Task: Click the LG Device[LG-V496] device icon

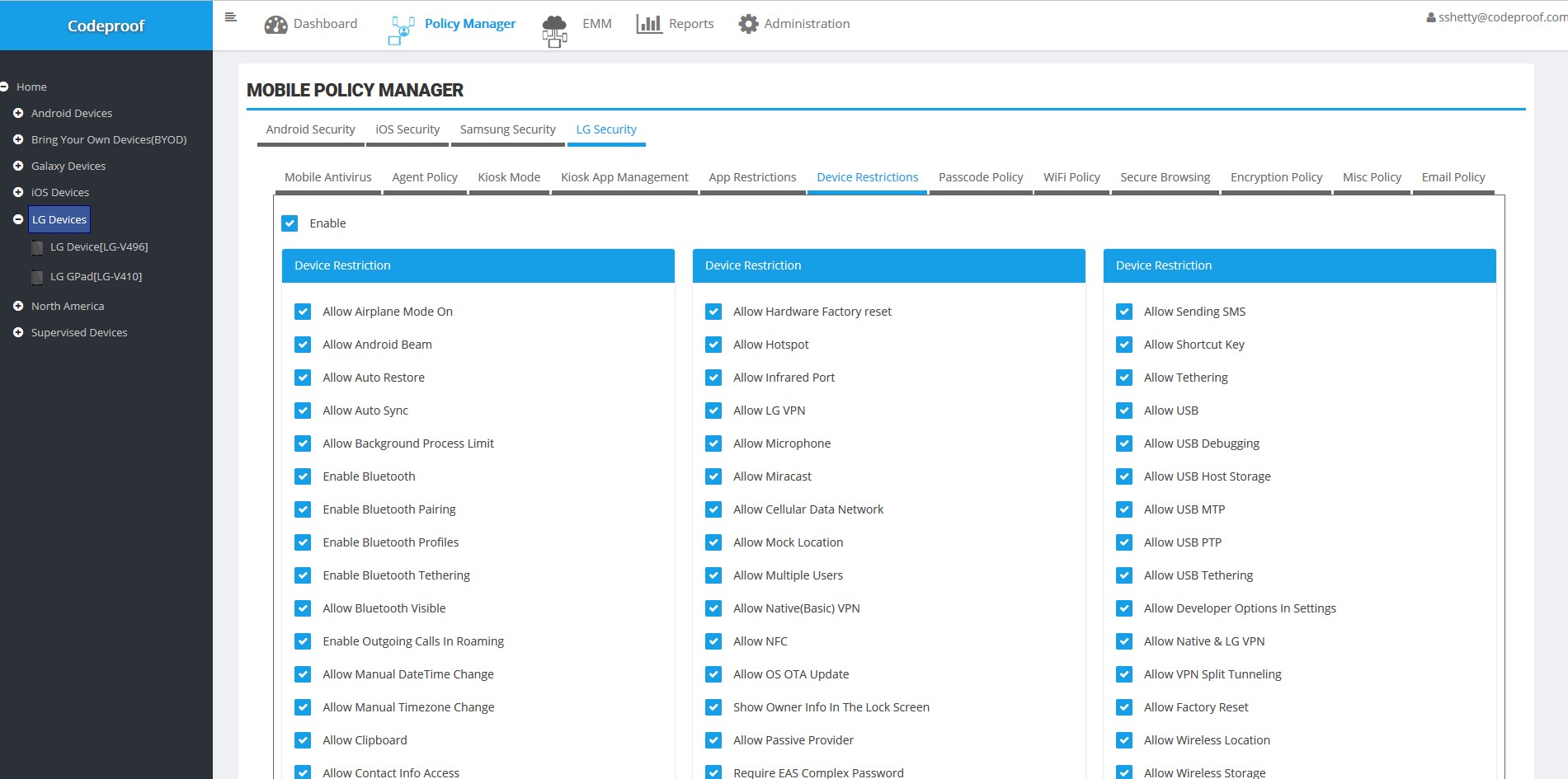Action: pyautogui.click(x=37, y=247)
